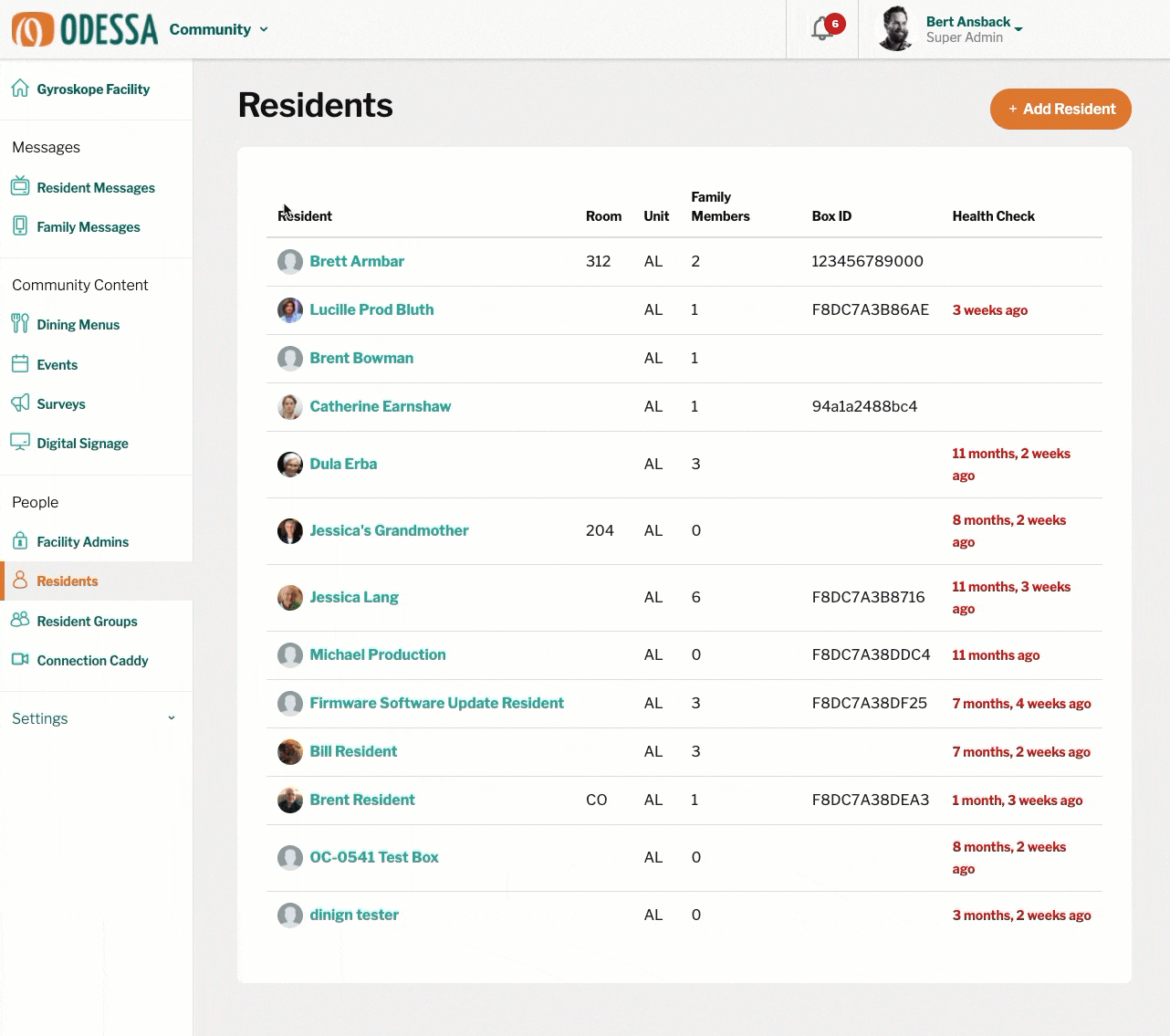This screenshot has height=1036, width=1170.
Task: Open Brent Bowman resident link
Action: 361,358
